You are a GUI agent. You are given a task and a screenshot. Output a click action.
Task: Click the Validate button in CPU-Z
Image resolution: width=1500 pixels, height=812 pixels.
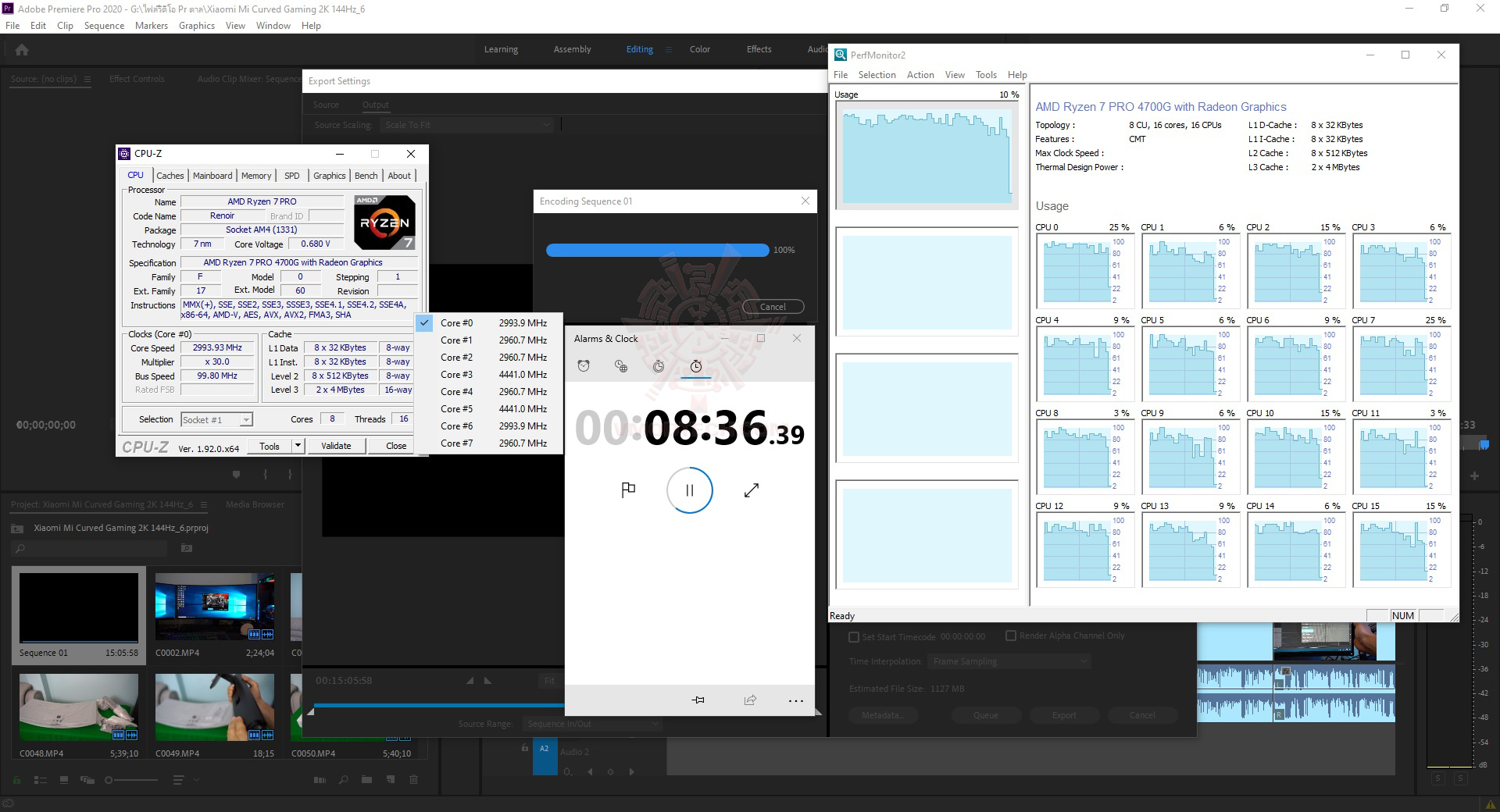[336, 446]
